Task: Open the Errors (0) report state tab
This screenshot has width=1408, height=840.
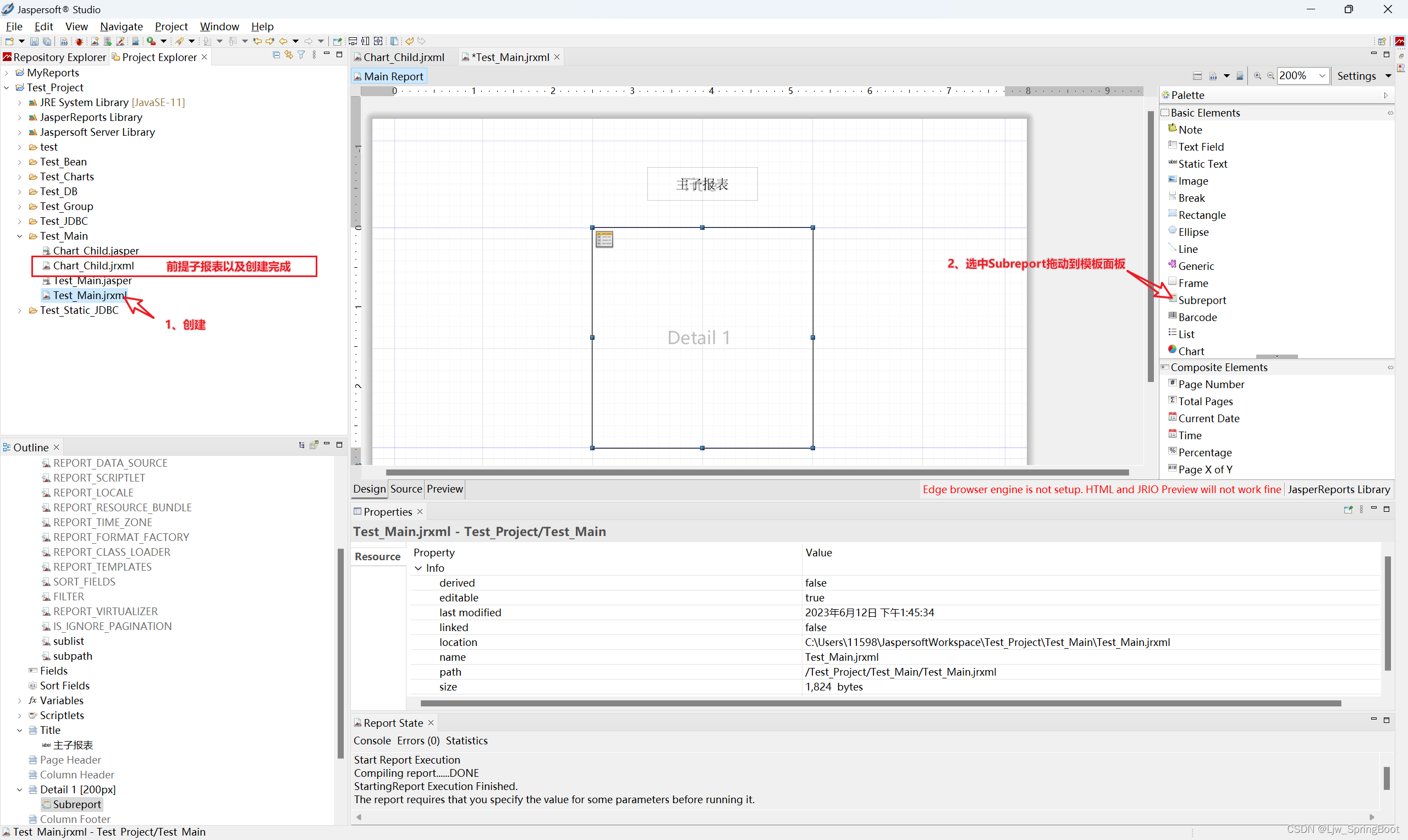Action: pos(418,740)
